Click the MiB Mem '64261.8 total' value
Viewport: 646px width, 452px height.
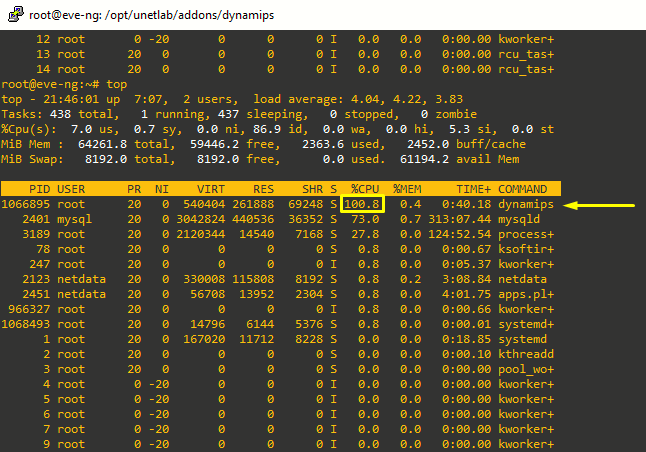(x=126, y=144)
